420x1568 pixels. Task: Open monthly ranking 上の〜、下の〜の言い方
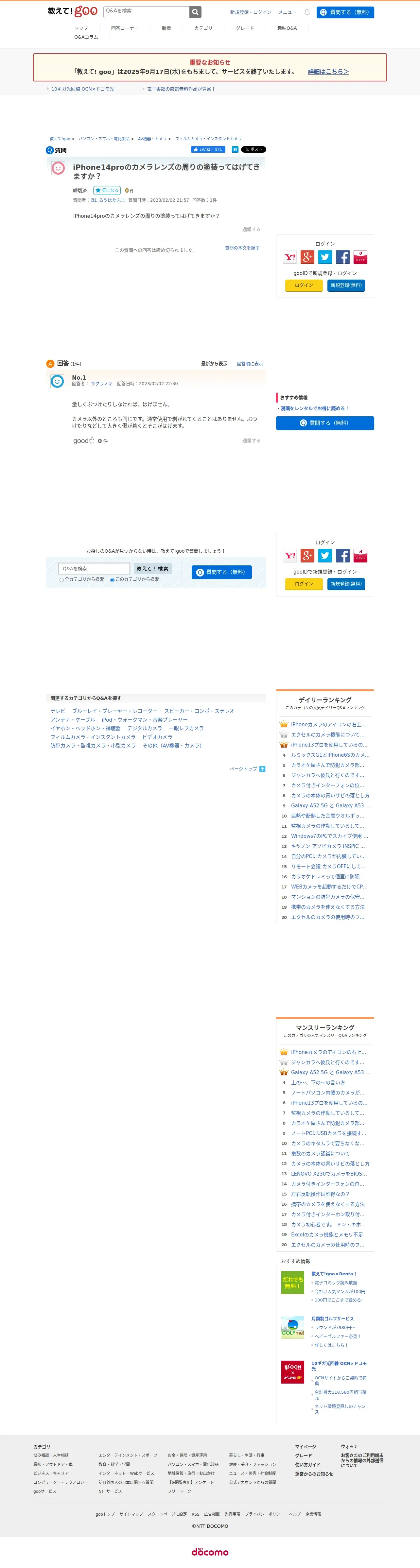[318, 1083]
